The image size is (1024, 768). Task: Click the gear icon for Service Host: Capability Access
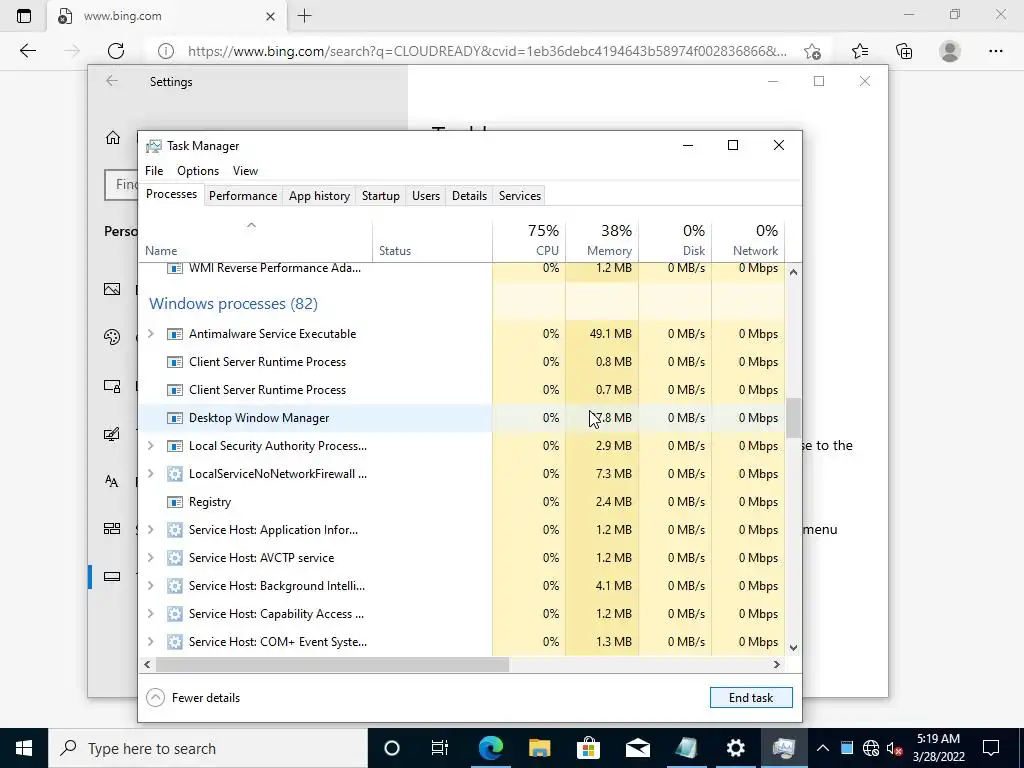pyautogui.click(x=174, y=614)
